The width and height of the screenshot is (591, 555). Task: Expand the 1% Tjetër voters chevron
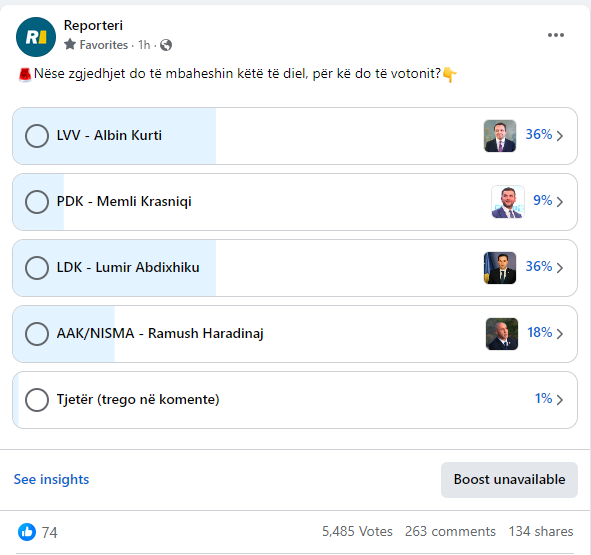tap(560, 400)
